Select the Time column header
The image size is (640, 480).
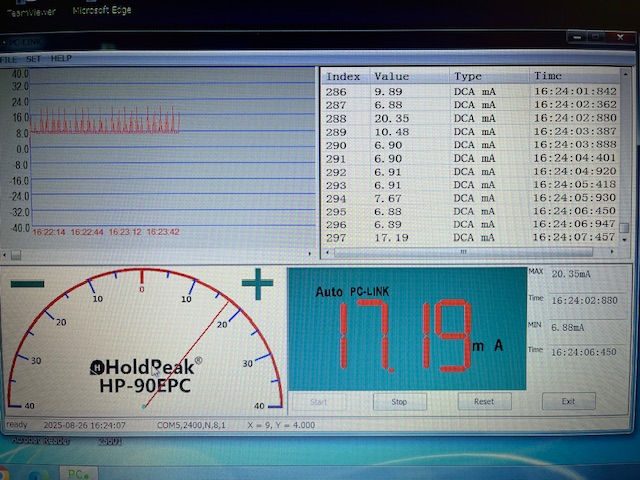[x=574, y=76]
